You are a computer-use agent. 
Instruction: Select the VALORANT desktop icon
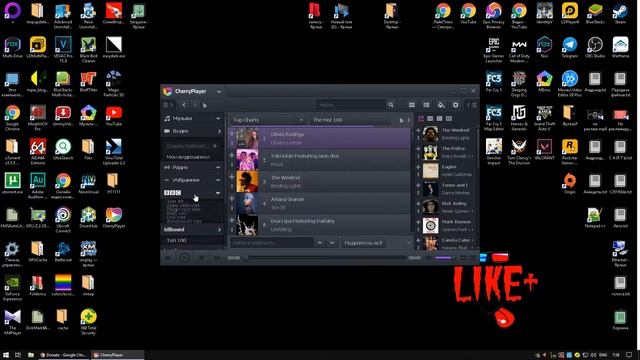(544, 150)
